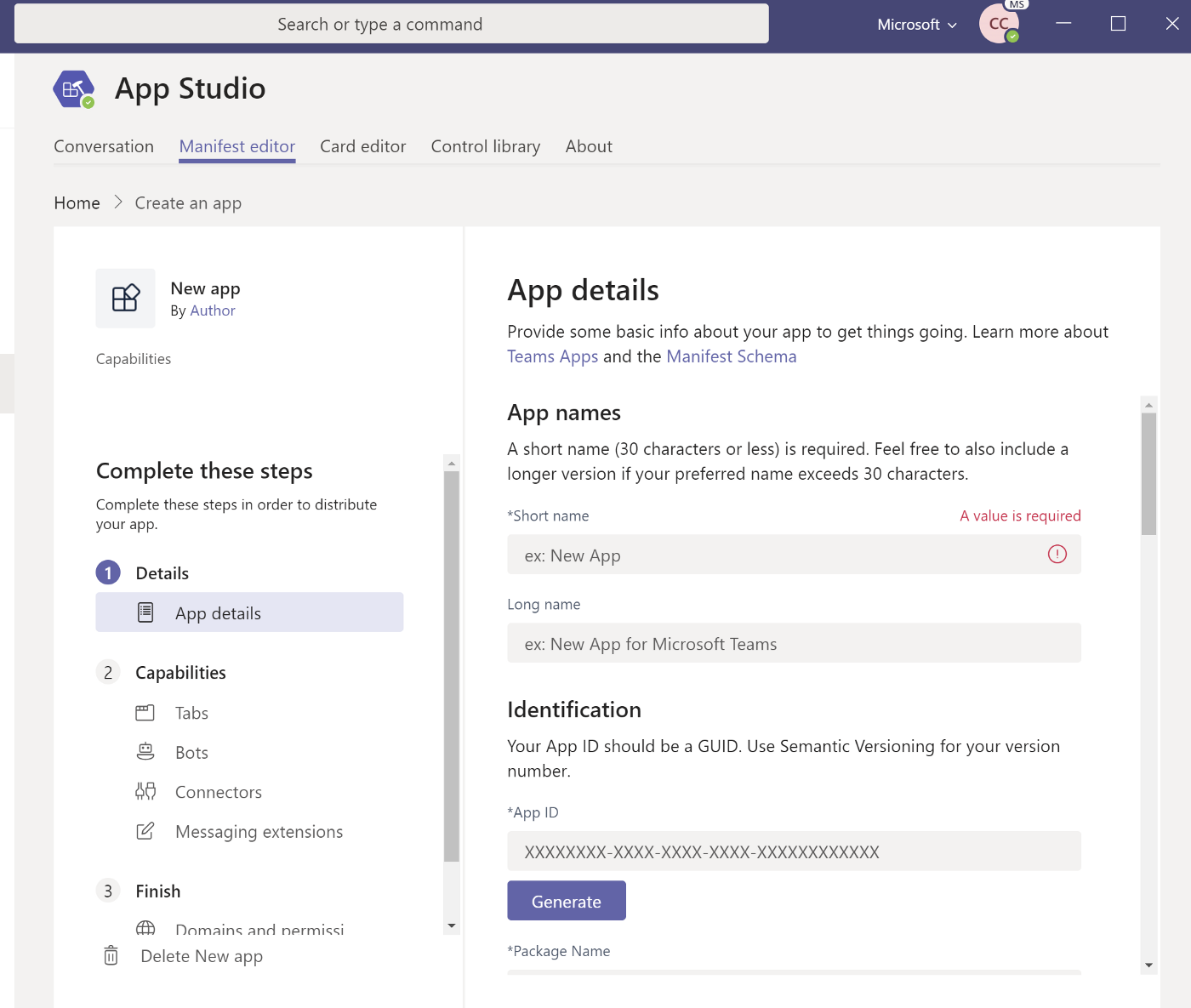Open the Microsoft organization dropdown

point(916,25)
